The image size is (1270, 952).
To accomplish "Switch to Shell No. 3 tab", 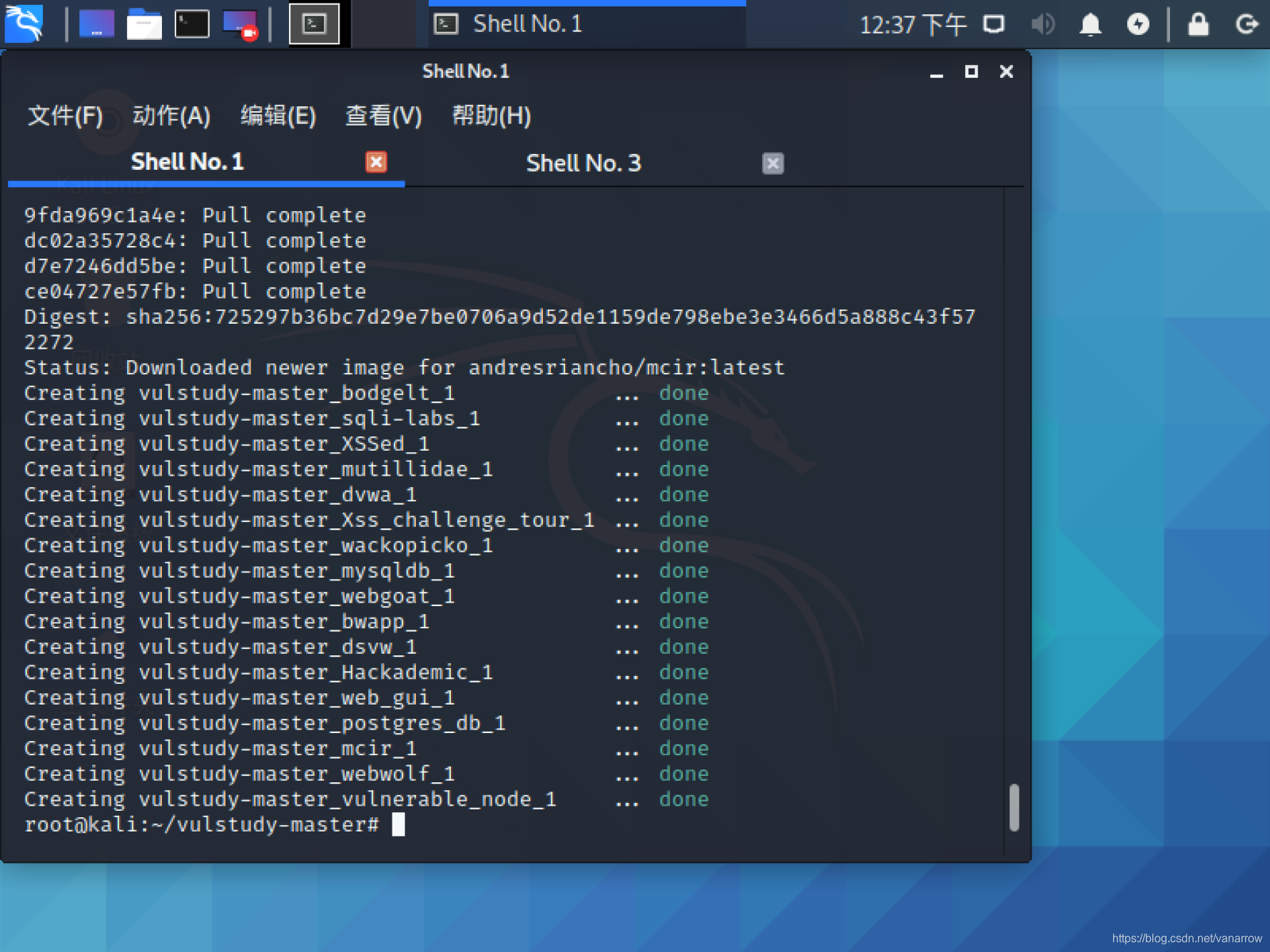I will [584, 163].
